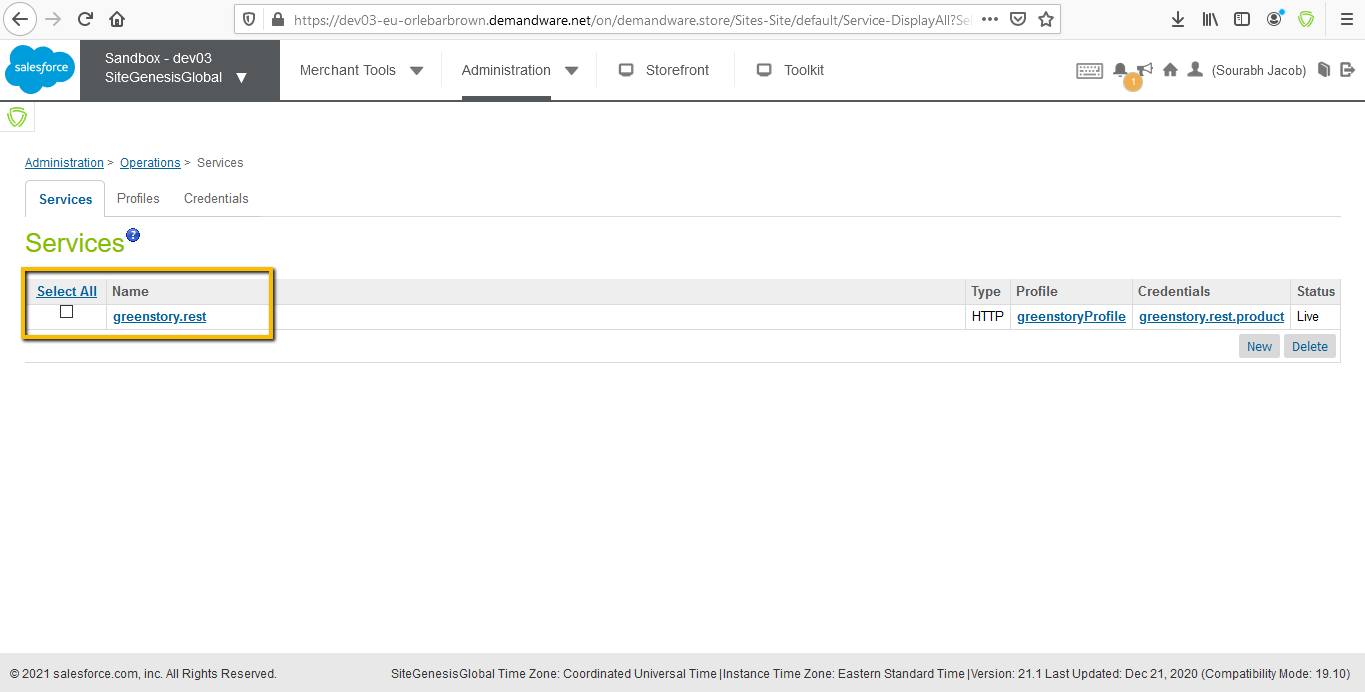The height and width of the screenshot is (692, 1365).
Task: Open the greenstoryProfile link
Action: 1071,317
